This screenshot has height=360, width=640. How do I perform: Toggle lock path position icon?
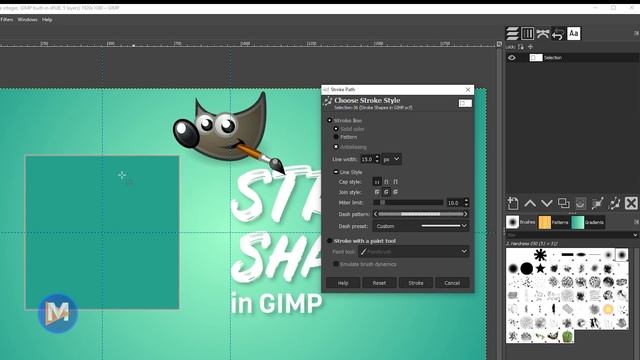[530, 47]
